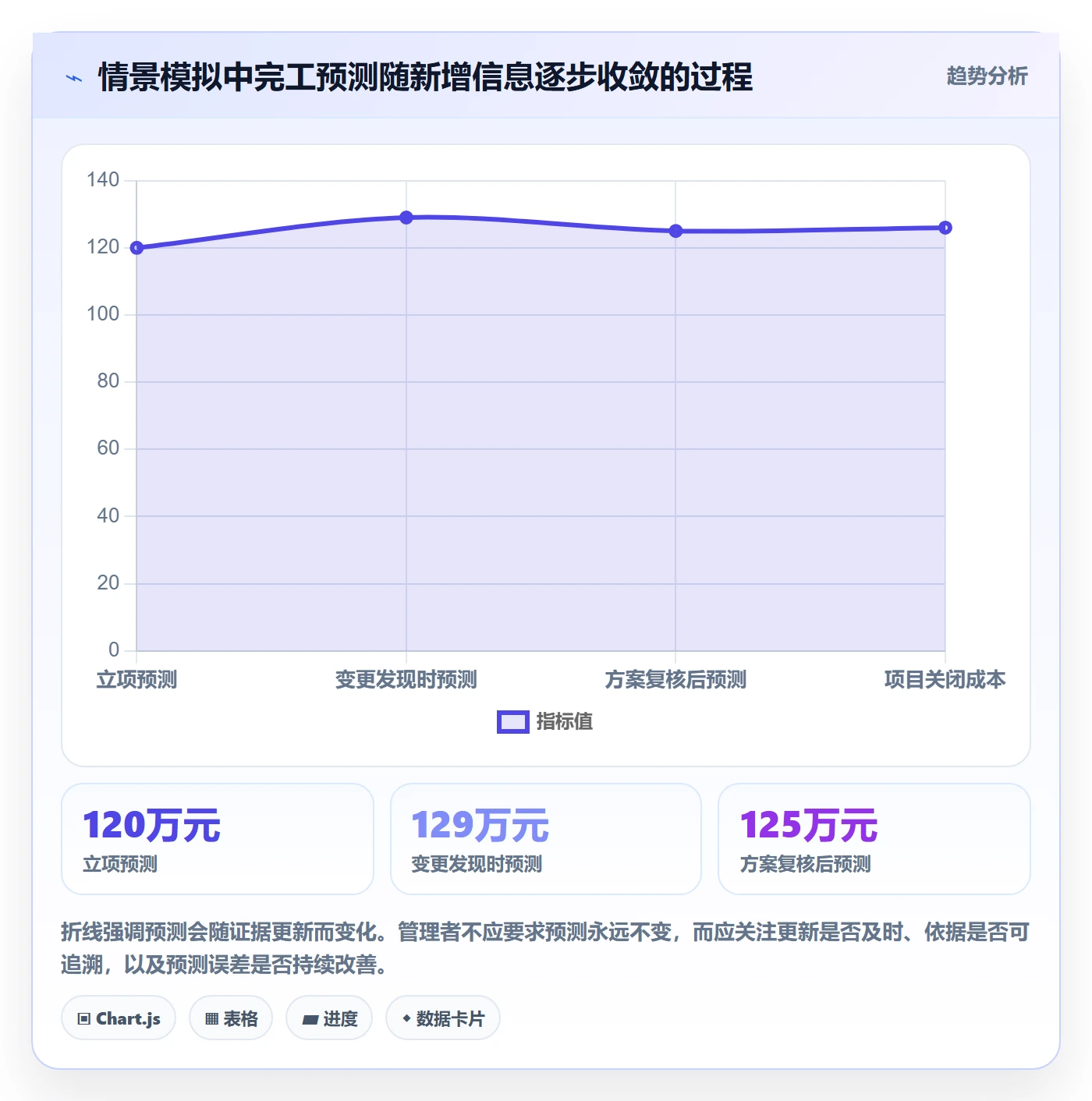Select the 数据卡片 tag chip
1092x1101 pixels.
pyautogui.click(x=443, y=1018)
